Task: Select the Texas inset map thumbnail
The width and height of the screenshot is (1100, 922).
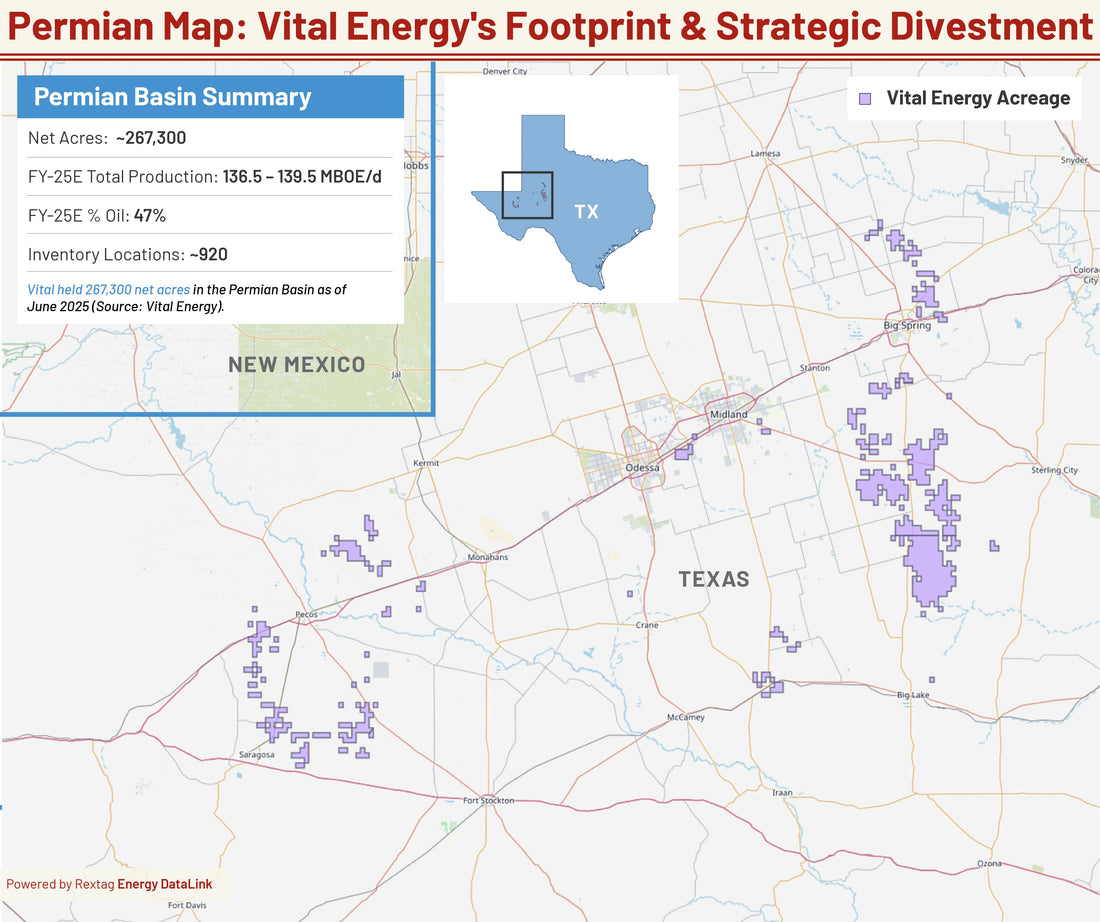Action: tap(562, 190)
